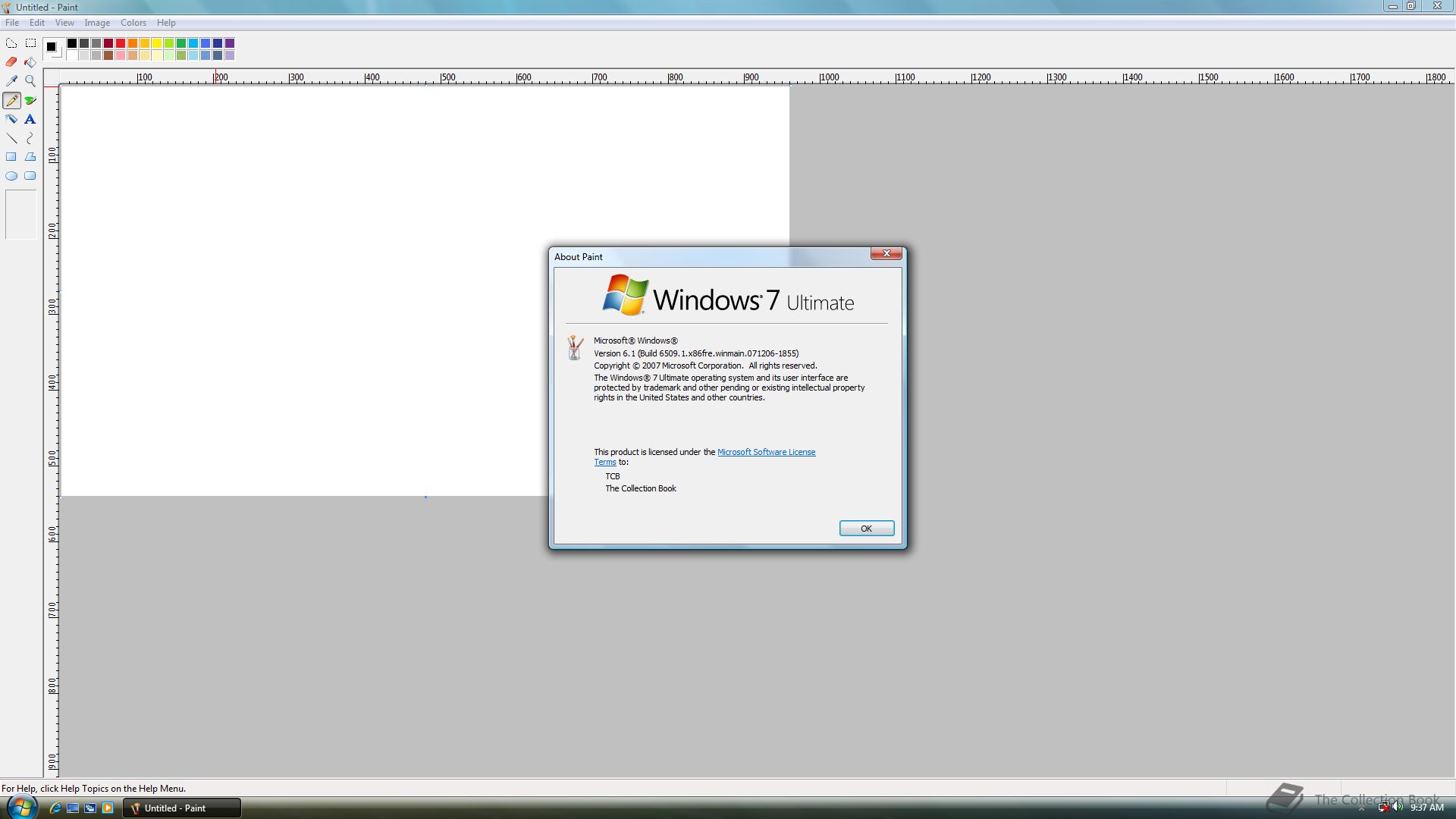This screenshot has width=1456, height=819.
Task: Open the Image menu
Action: click(97, 23)
